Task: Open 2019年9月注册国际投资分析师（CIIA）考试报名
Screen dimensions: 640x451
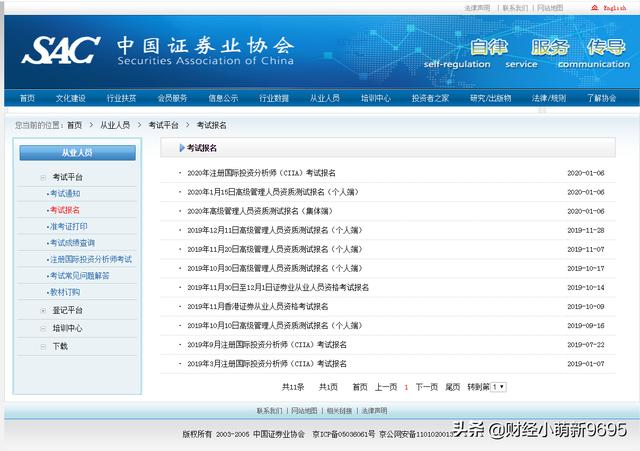Action: tap(267, 345)
